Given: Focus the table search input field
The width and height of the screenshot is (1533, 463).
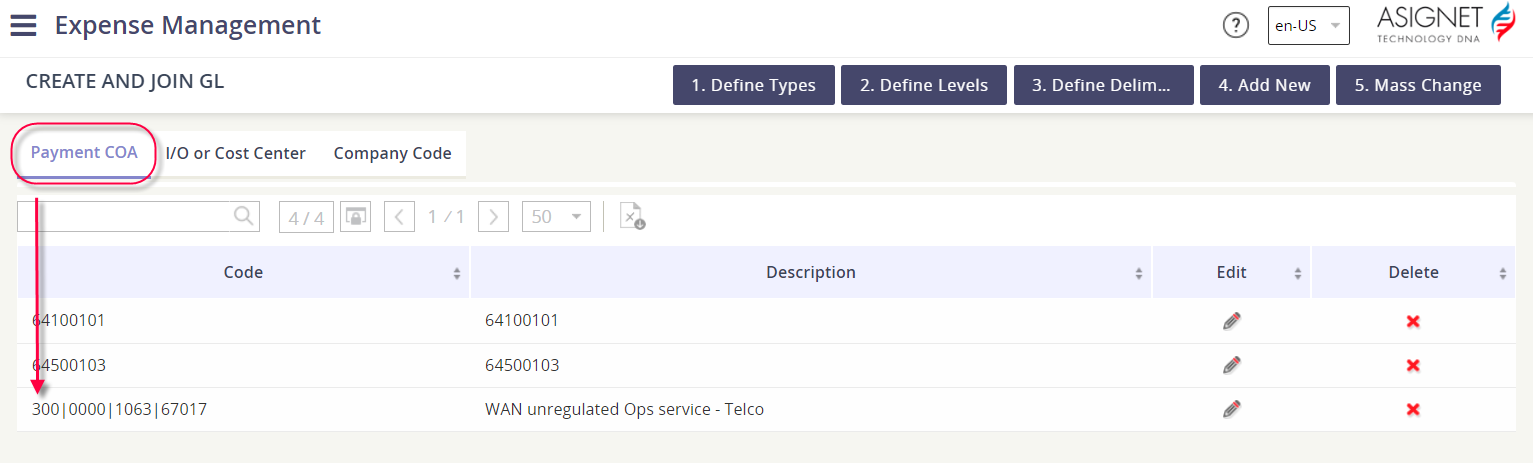Looking at the screenshot, I should 125,216.
